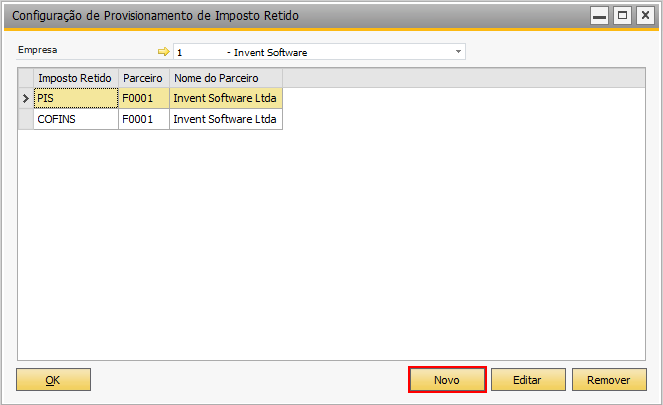Click the Parceiro column header
The height and width of the screenshot is (405, 663).
[144, 78]
